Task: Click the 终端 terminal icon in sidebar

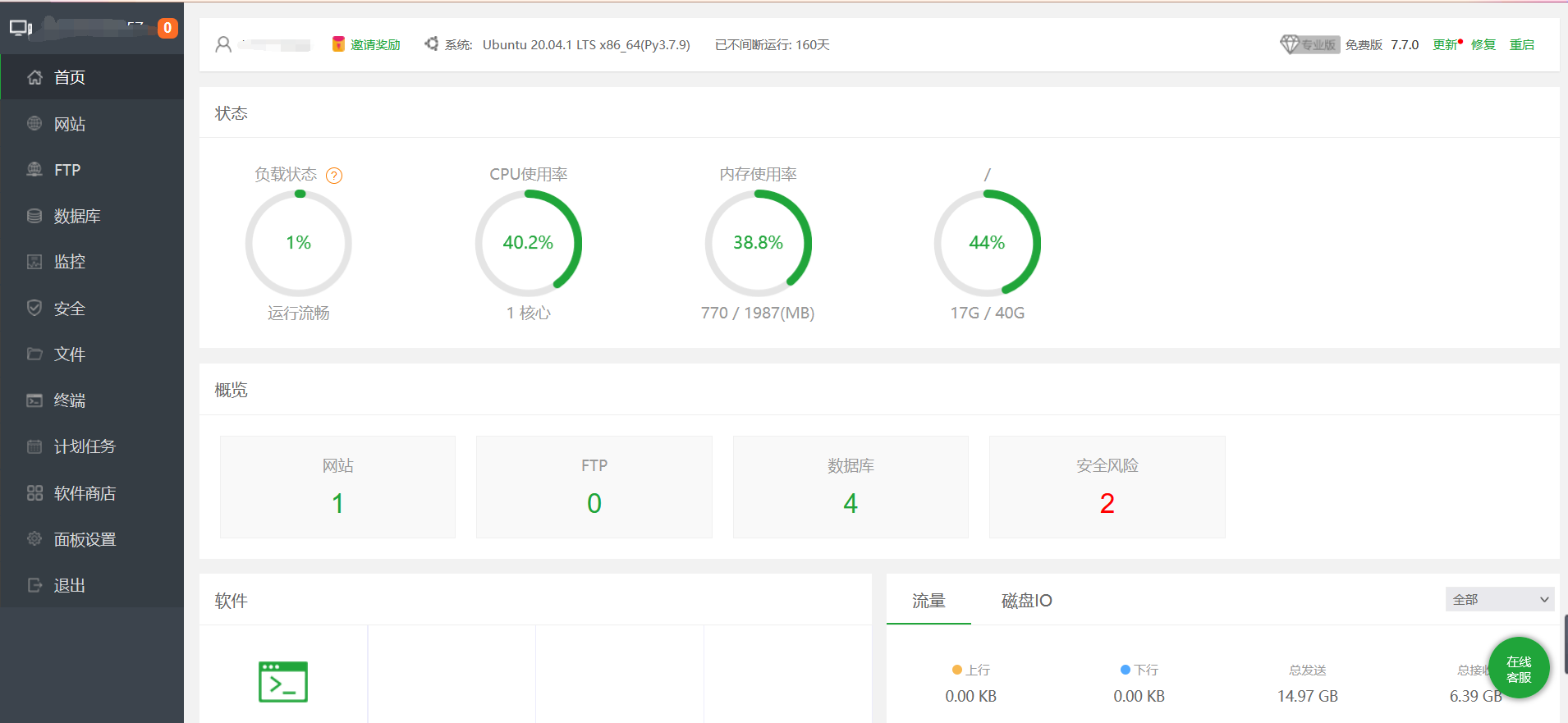Action: pyautogui.click(x=34, y=400)
